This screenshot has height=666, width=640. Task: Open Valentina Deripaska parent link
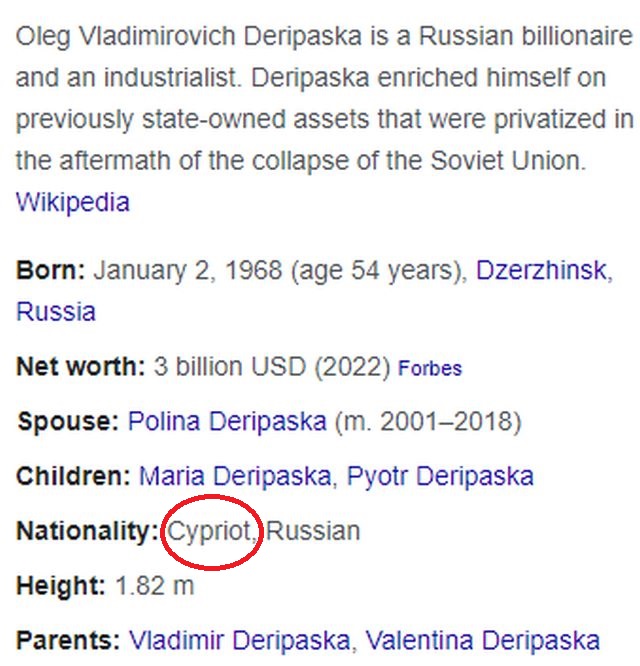click(482, 639)
